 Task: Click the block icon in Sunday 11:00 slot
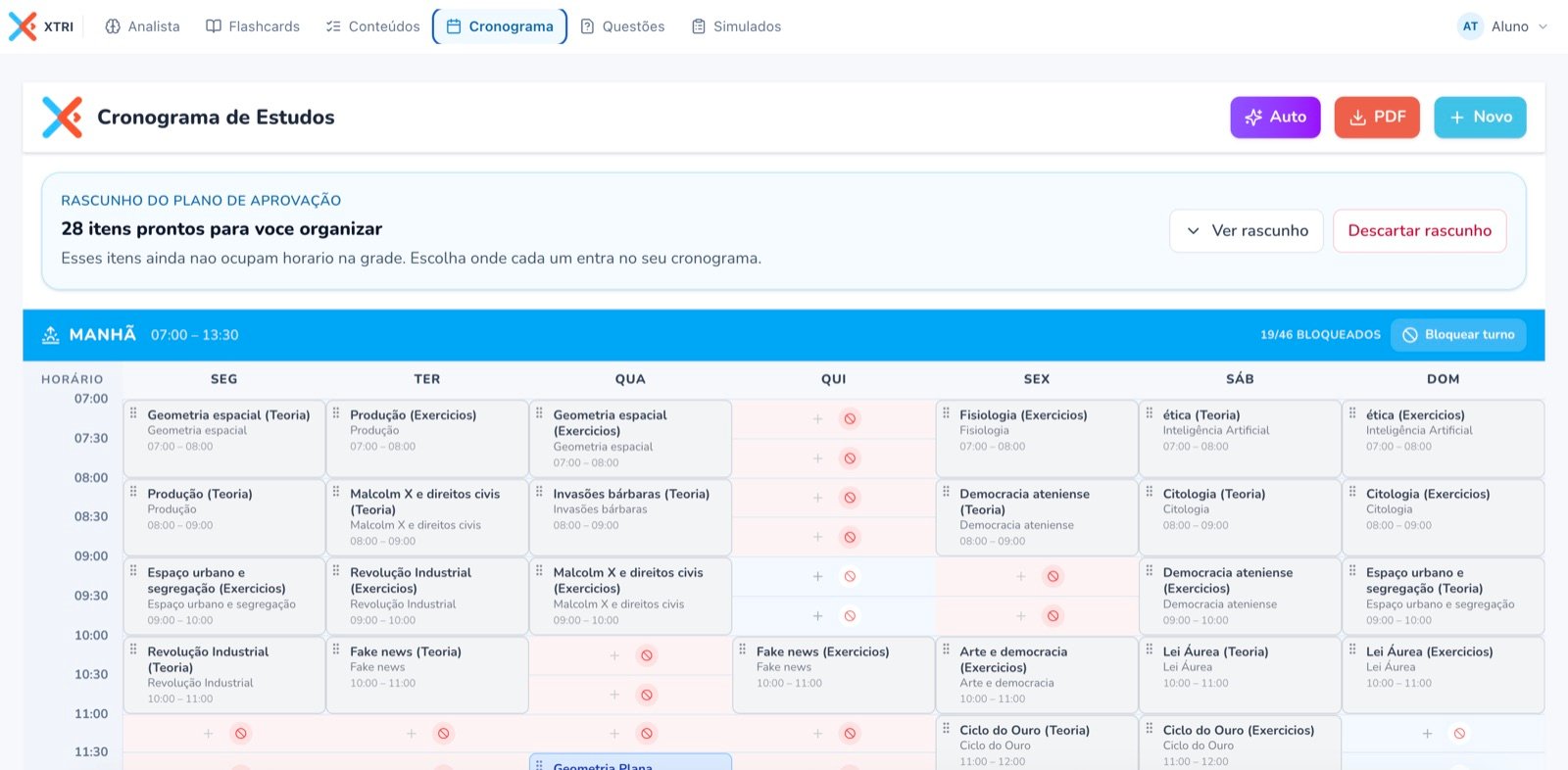click(x=1459, y=734)
